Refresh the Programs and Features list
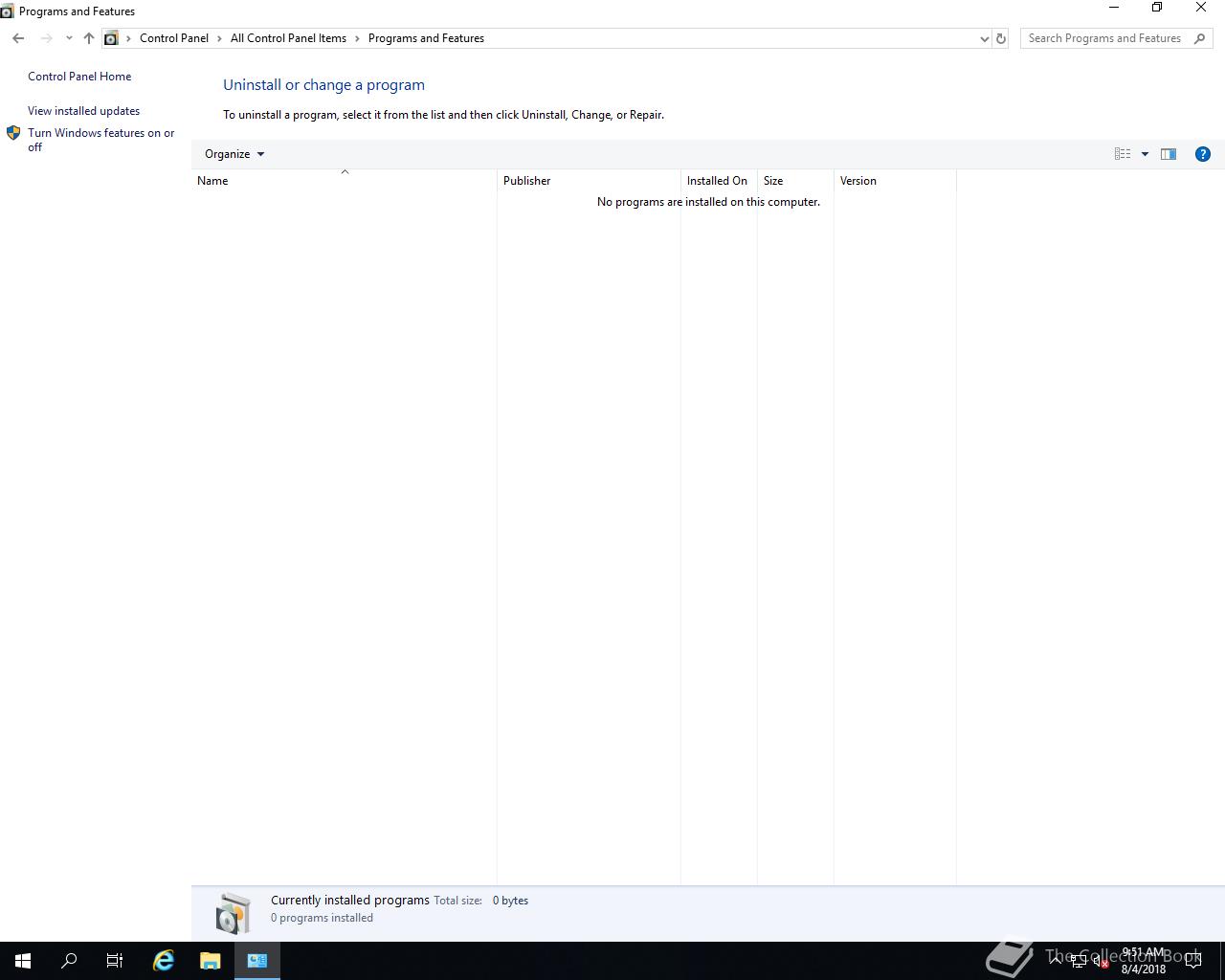 pos(1001,38)
